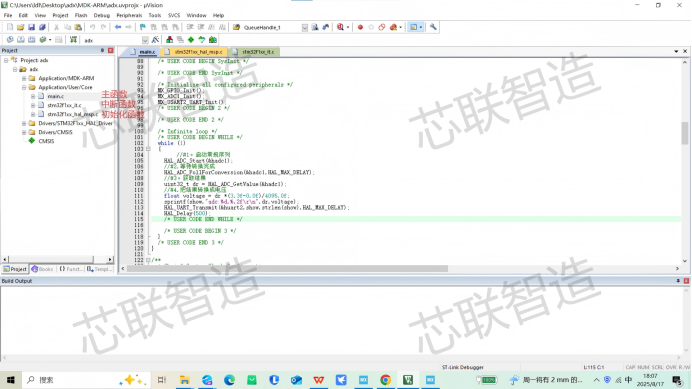The image size is (692, 389).
Task: Click the Windows Start button
Action: (11, 380)
